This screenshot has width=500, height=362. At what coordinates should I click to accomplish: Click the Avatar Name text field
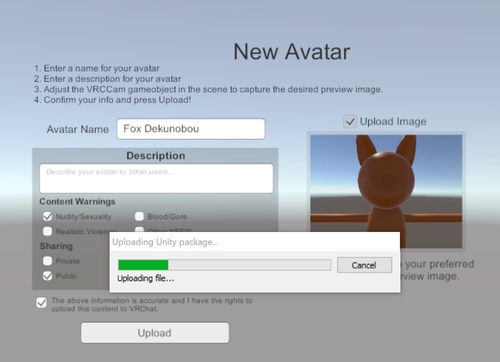191,129
